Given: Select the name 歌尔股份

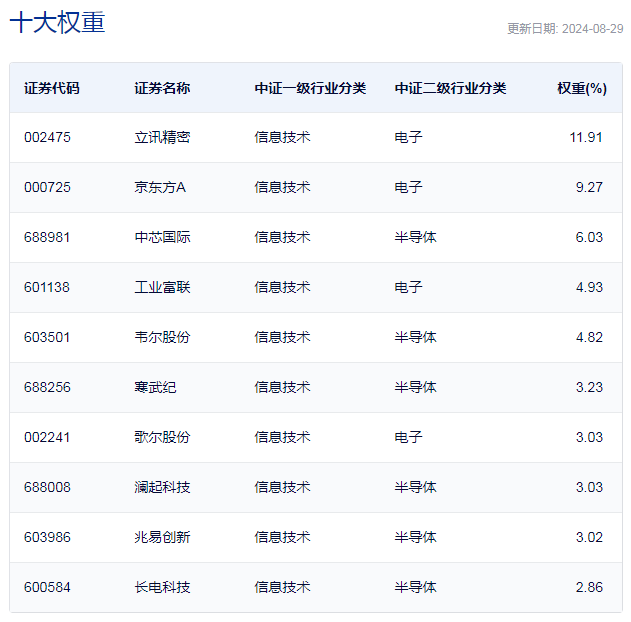Looking at the screenshot, I should pos(162,437).
